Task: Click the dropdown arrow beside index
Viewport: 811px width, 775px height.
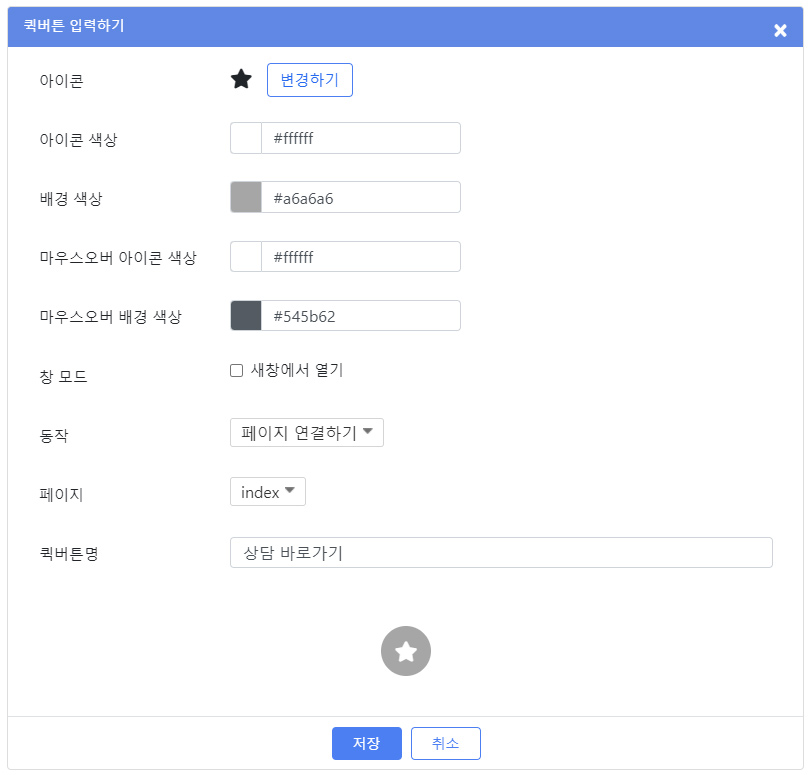Action: 290,490
